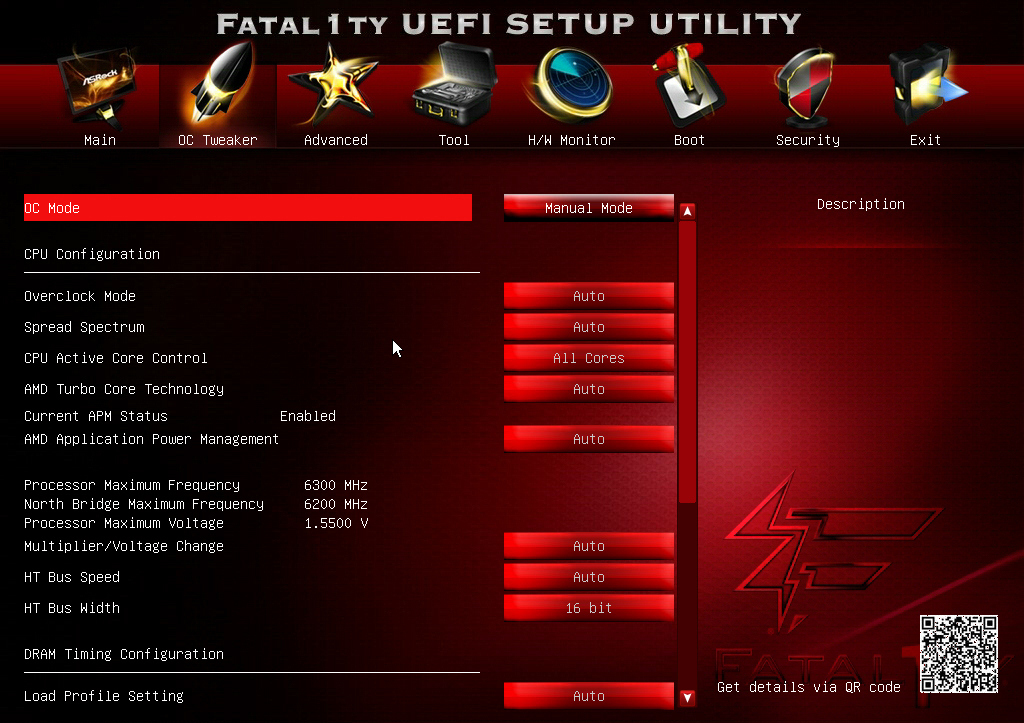Click the QR code image
1024x723 pixels.
click(x=958, y=653)
